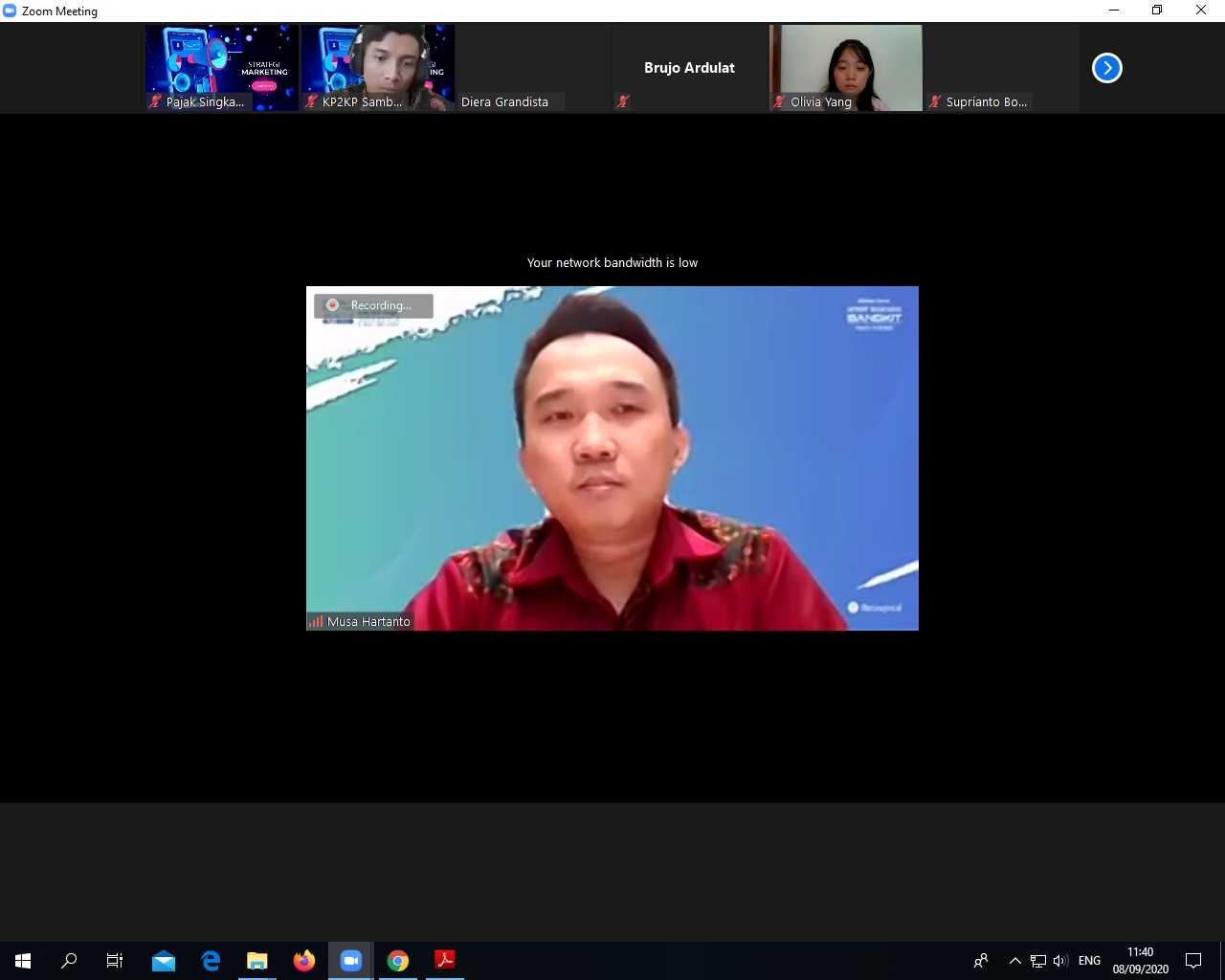Open the ENG language input selector
1225x980 pixels.
tap(1089, 960)
